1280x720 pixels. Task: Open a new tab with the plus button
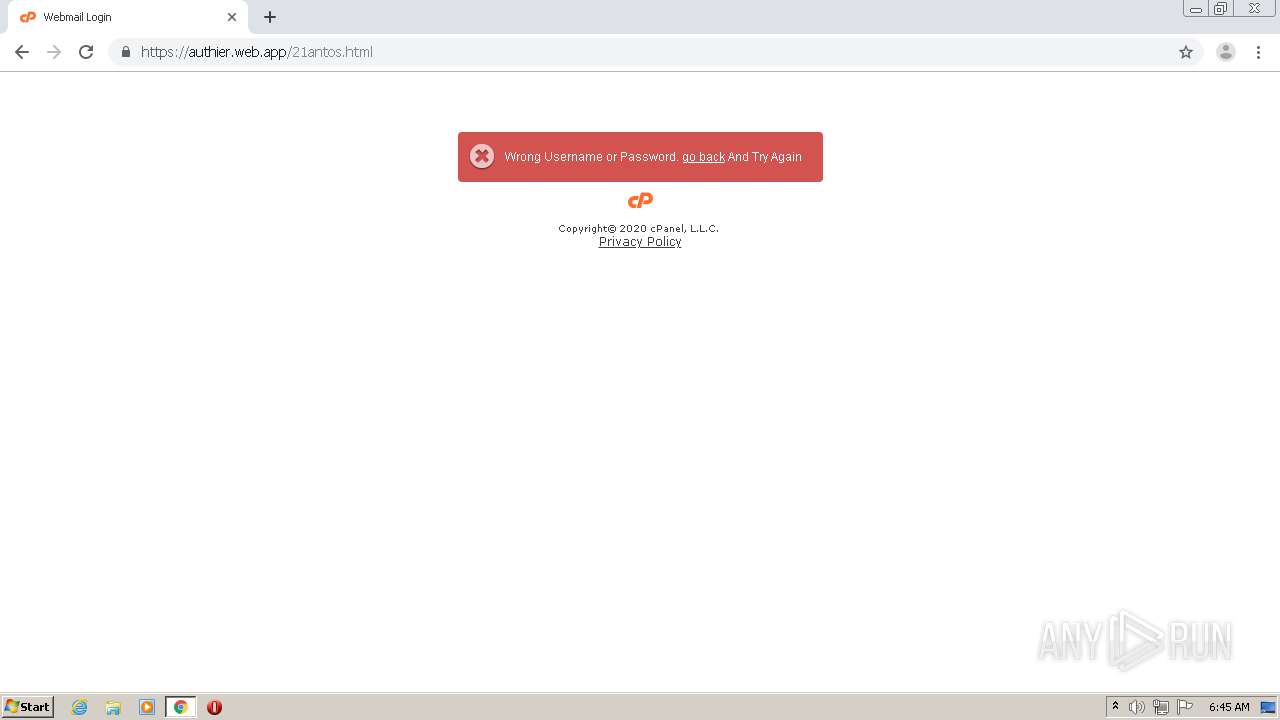point(270,17)
